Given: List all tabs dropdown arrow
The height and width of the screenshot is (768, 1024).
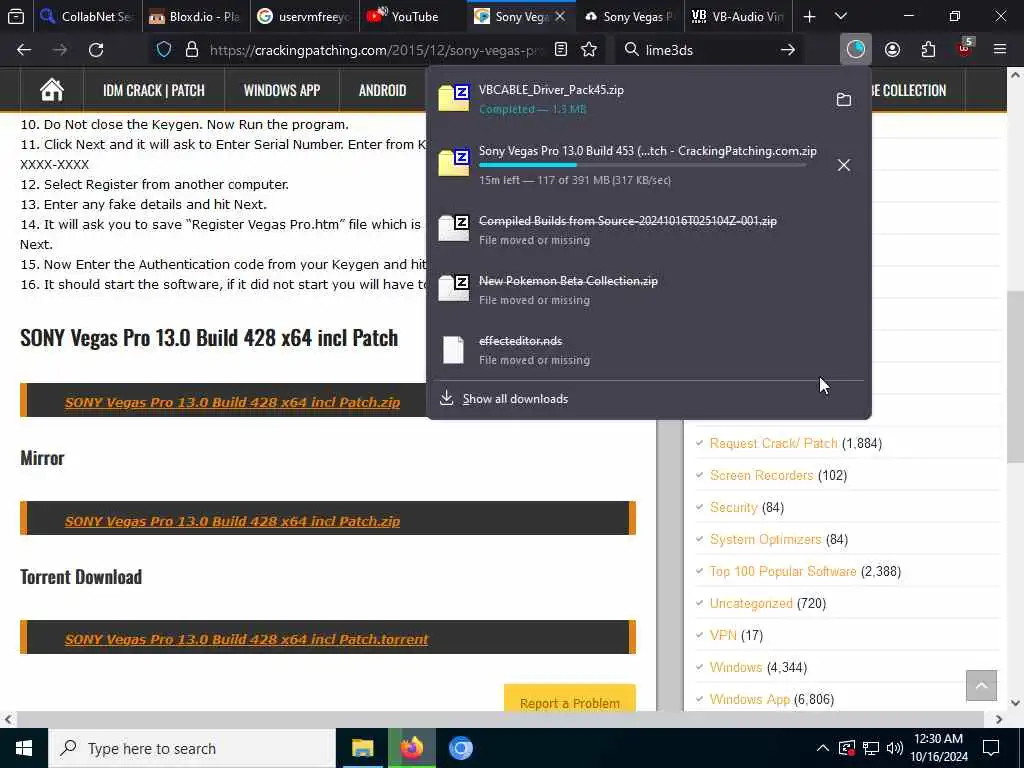Looking at the screenshot, I should point(840,16).
